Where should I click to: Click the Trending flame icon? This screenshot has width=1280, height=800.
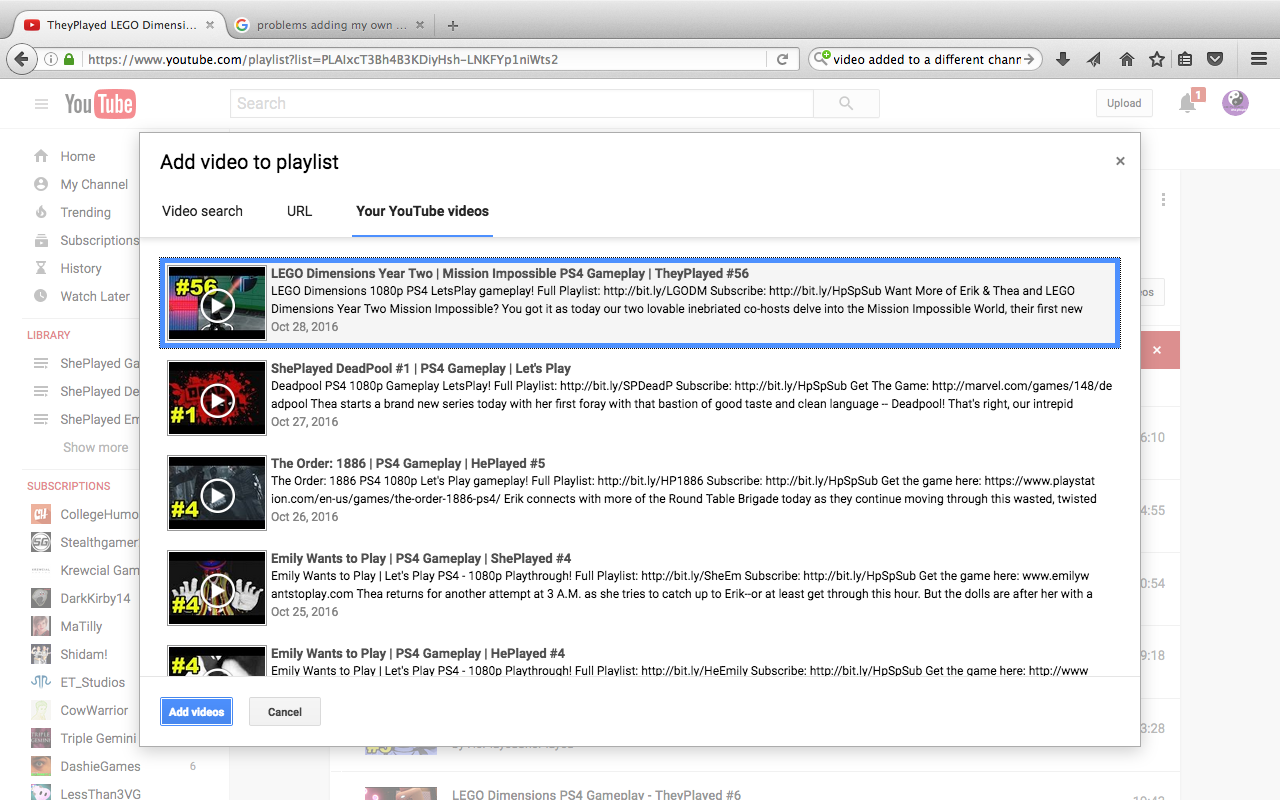(x=41, y=212)
